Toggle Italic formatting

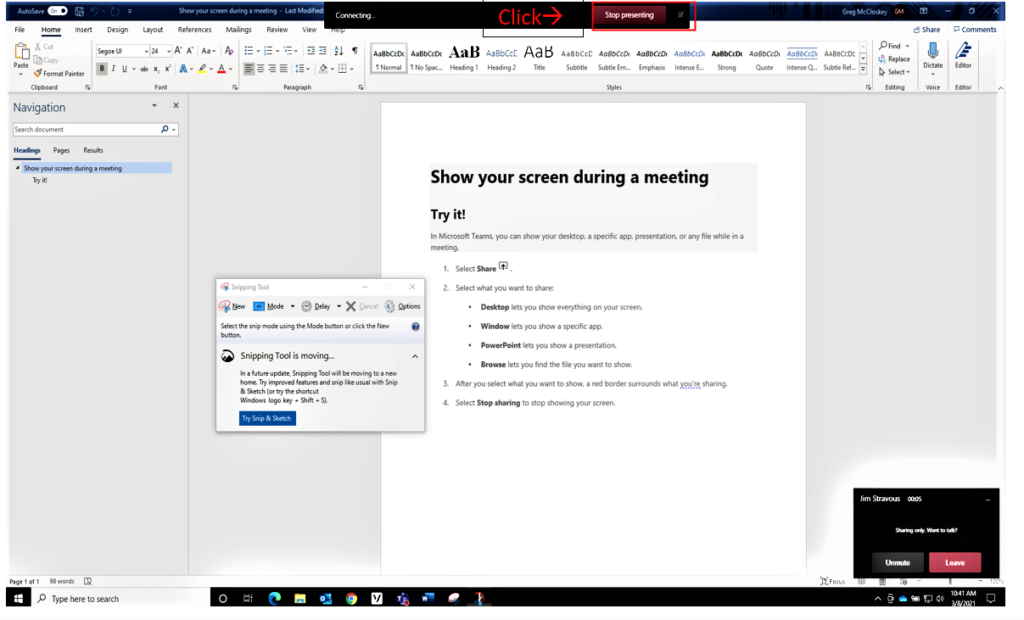coord(113,69)
